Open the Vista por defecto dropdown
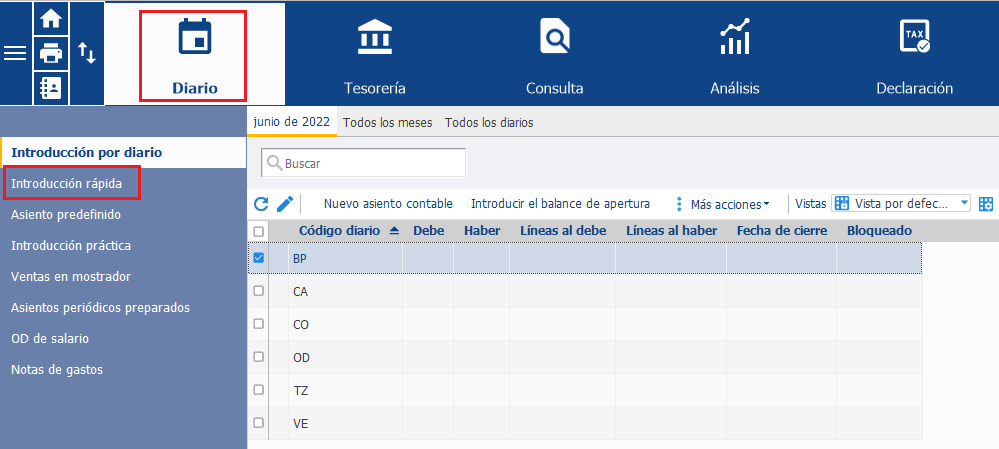Image resolution: width=999 pixels, height=449 pixels. 901,204
